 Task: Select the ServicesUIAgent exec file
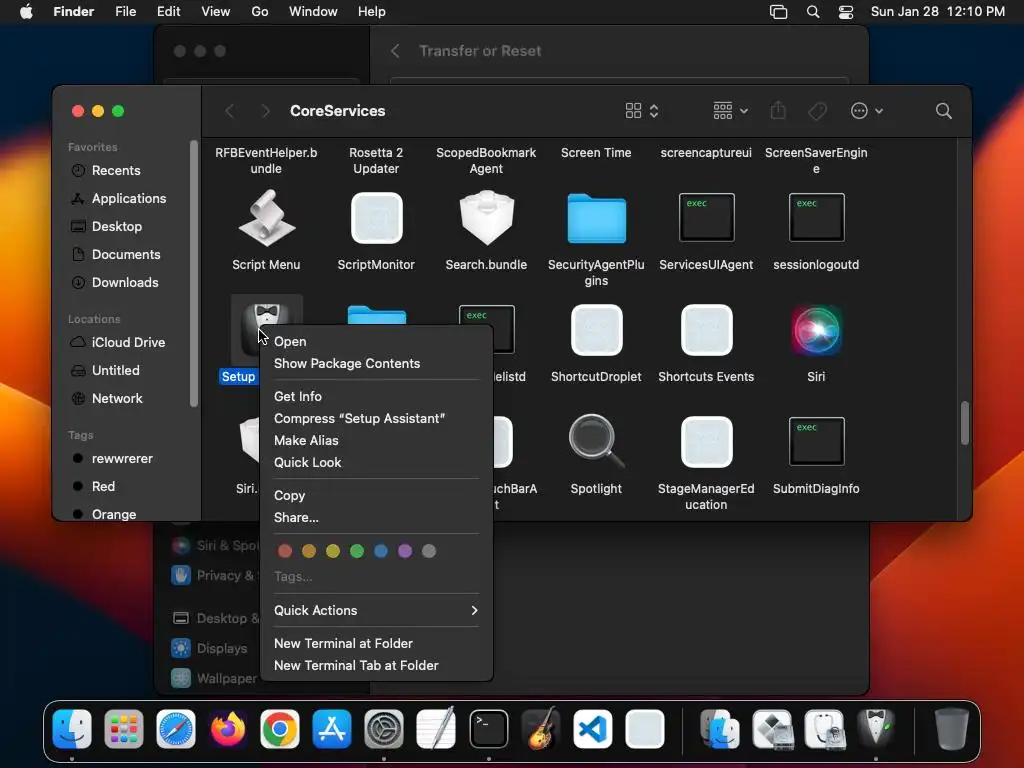pos(707,218)
